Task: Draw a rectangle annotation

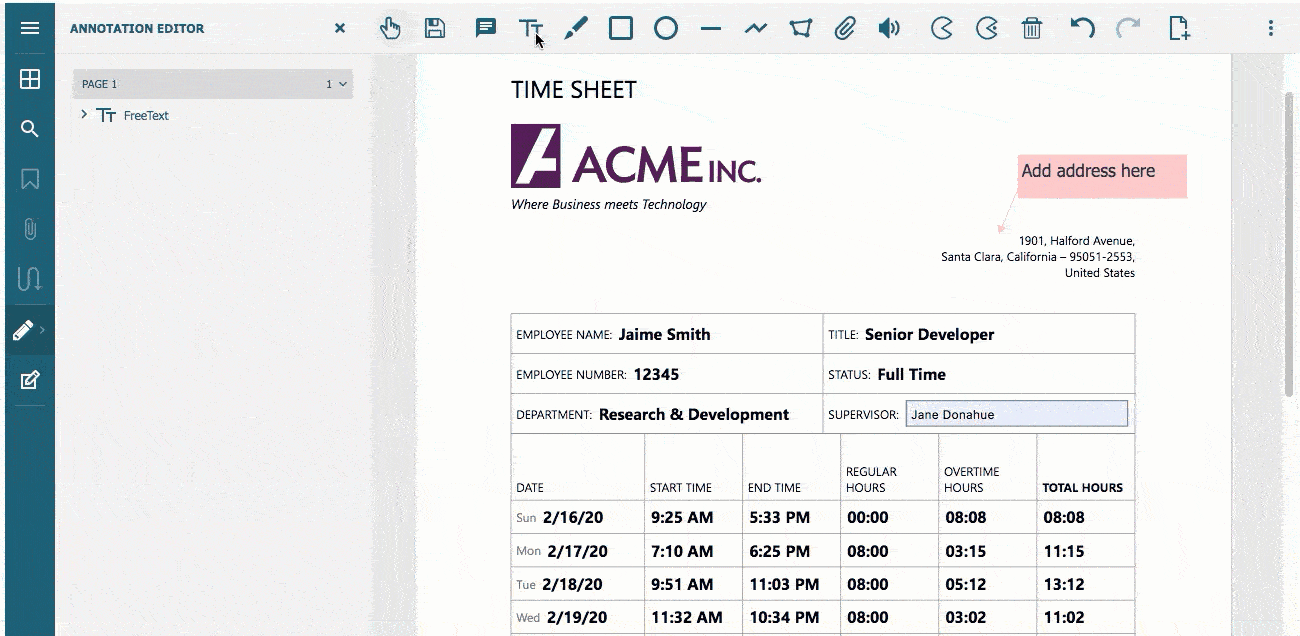Action: (x=620, y=28)
